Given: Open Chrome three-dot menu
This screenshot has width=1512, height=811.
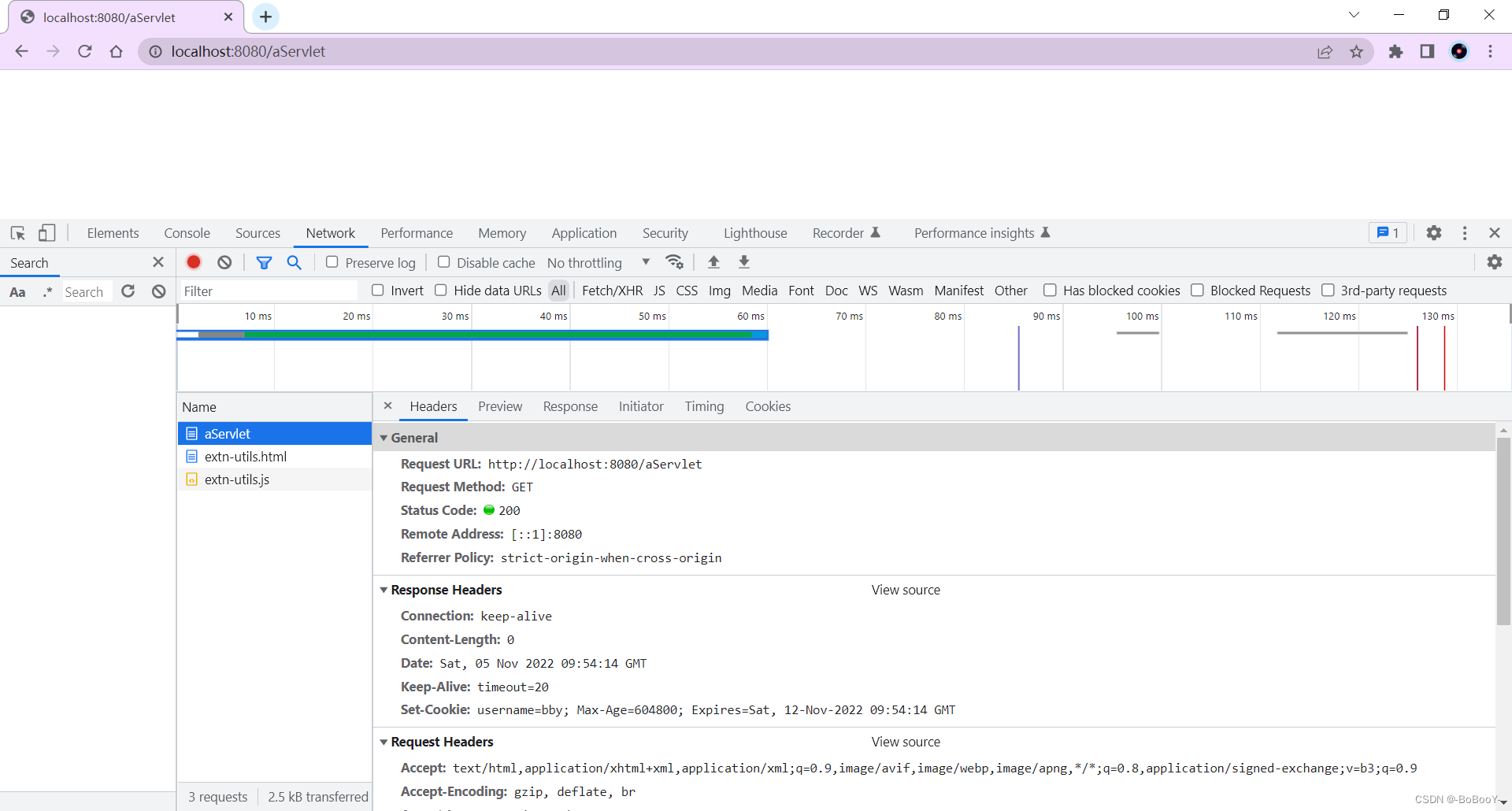Looking at the screenshot, I should coord(1490,51).
